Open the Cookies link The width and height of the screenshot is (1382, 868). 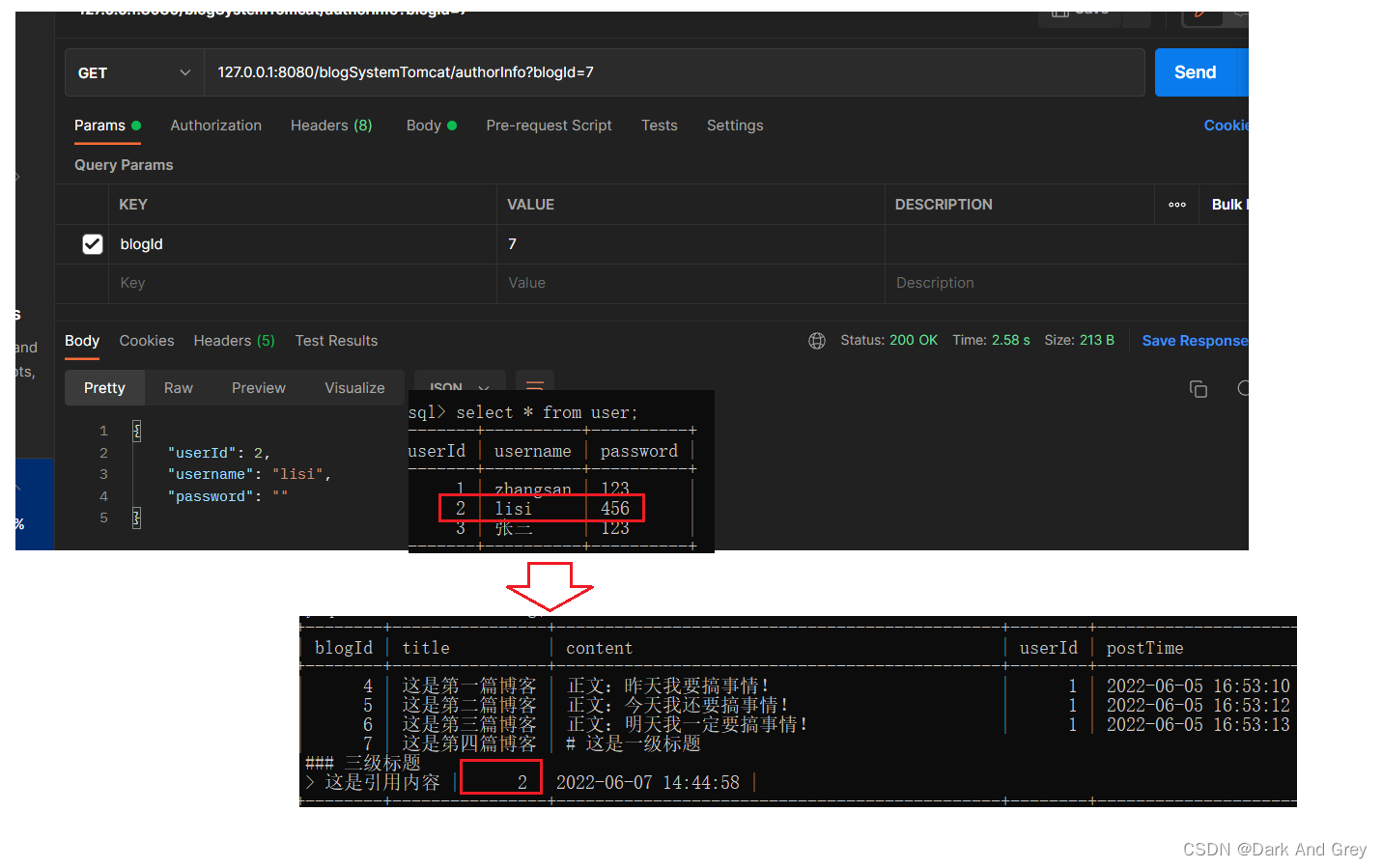click(x=1226, y=126)
